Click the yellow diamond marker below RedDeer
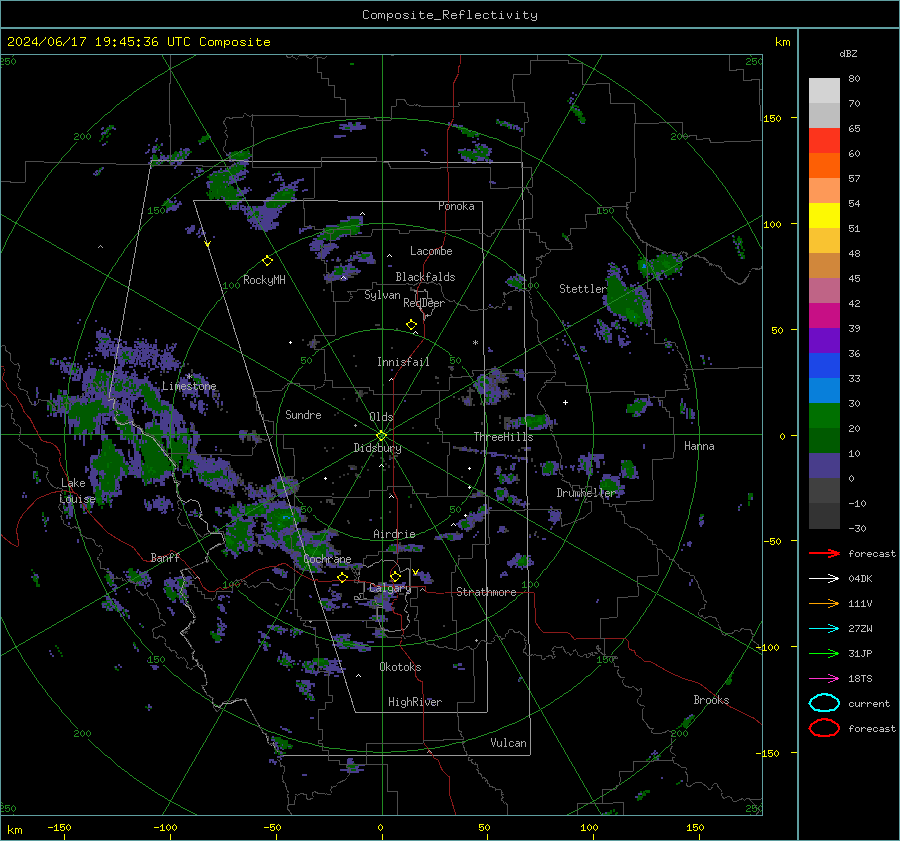 click(411, 325)
